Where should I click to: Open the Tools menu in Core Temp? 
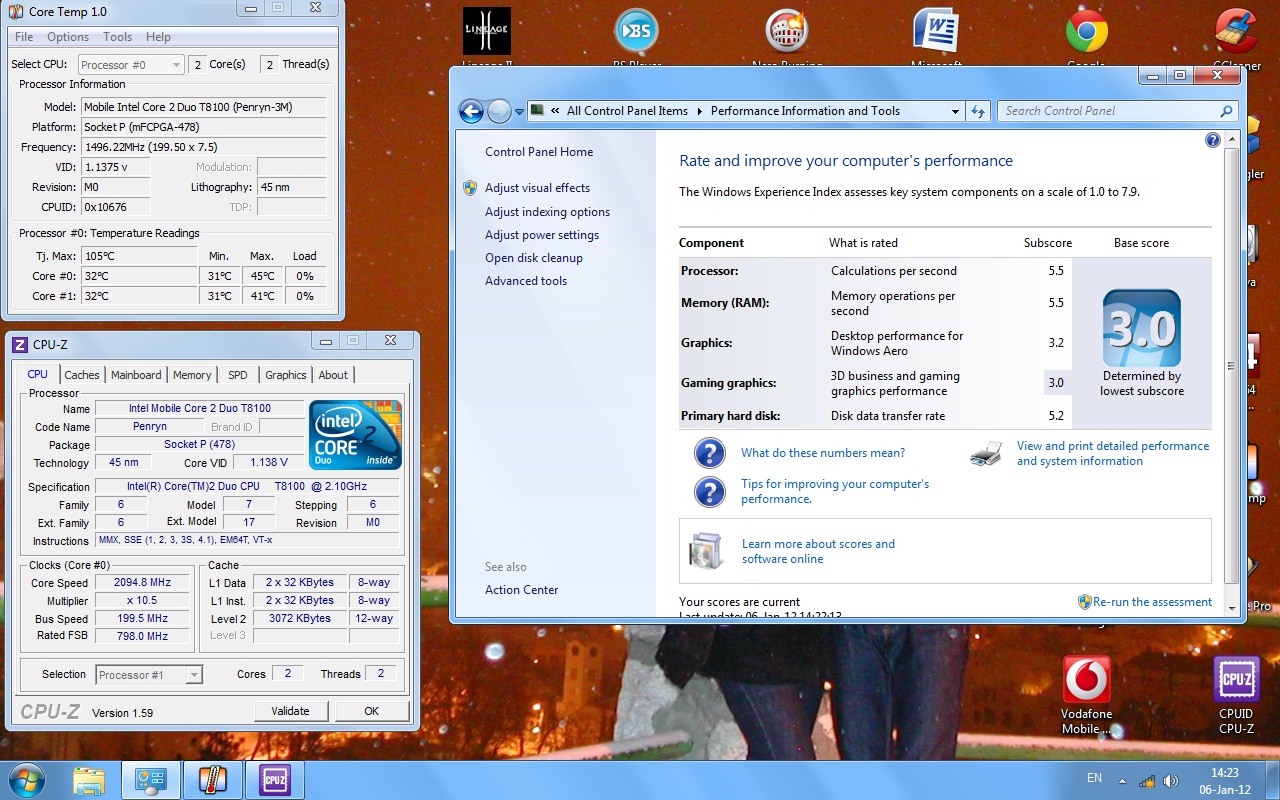[x=117, y=37]
